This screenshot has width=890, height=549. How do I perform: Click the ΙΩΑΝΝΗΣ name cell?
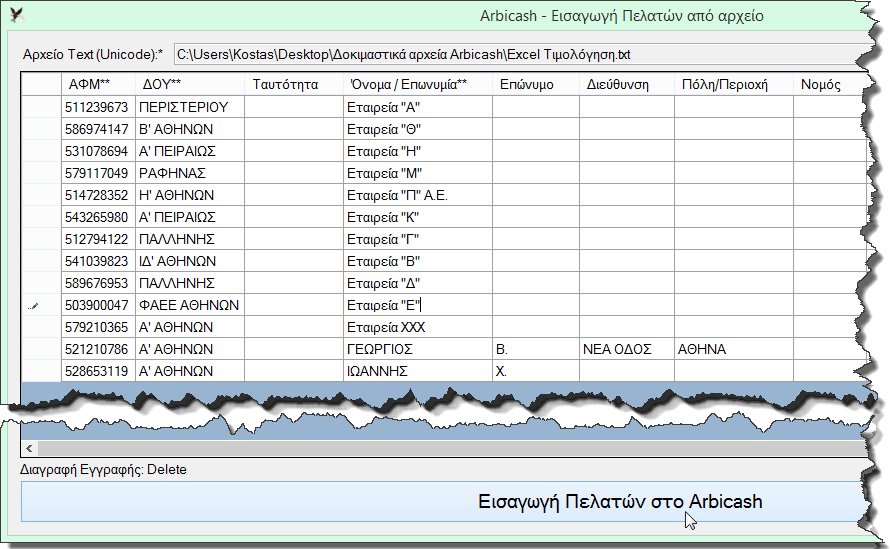(418, 371)
